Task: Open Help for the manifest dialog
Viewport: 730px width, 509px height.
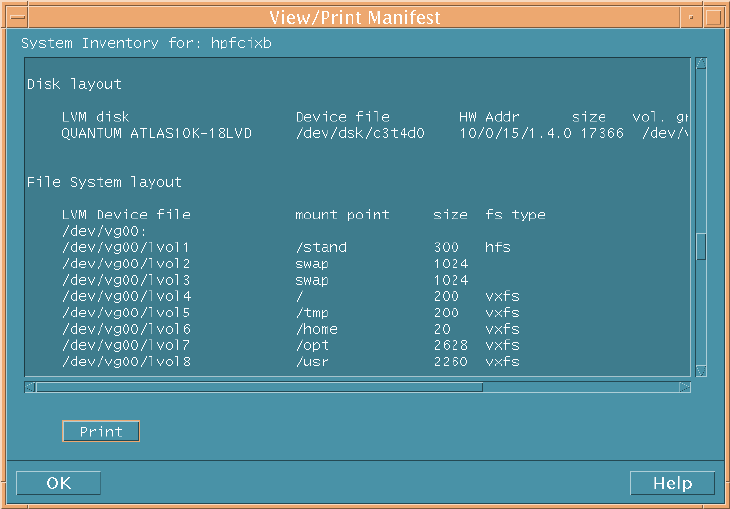Action: [x=672, y=483]
